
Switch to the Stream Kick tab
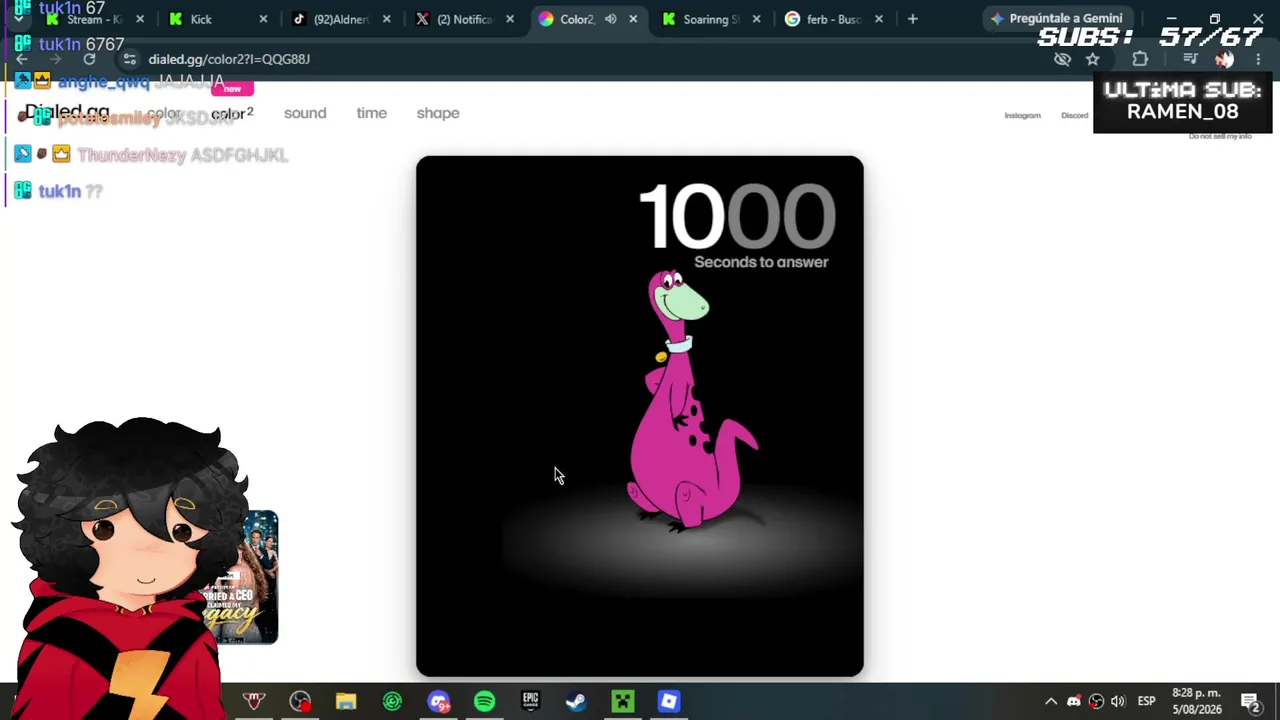point(96,19)
